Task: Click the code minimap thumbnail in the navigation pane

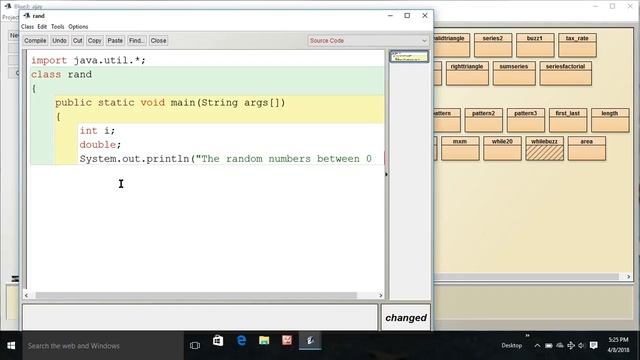Action: (x=409, y=57)
